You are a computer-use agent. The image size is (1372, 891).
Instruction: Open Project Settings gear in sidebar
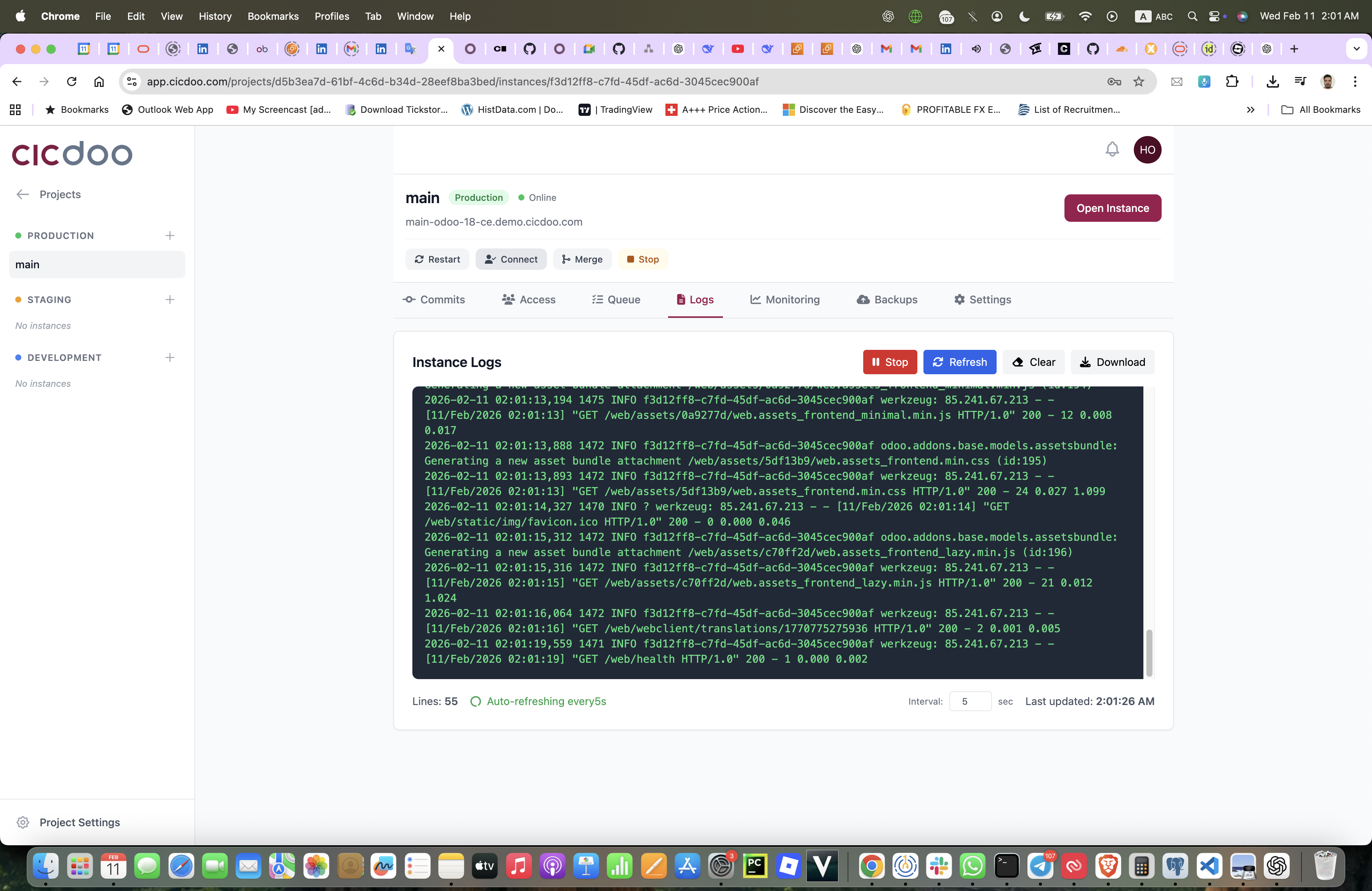point(23,822)
